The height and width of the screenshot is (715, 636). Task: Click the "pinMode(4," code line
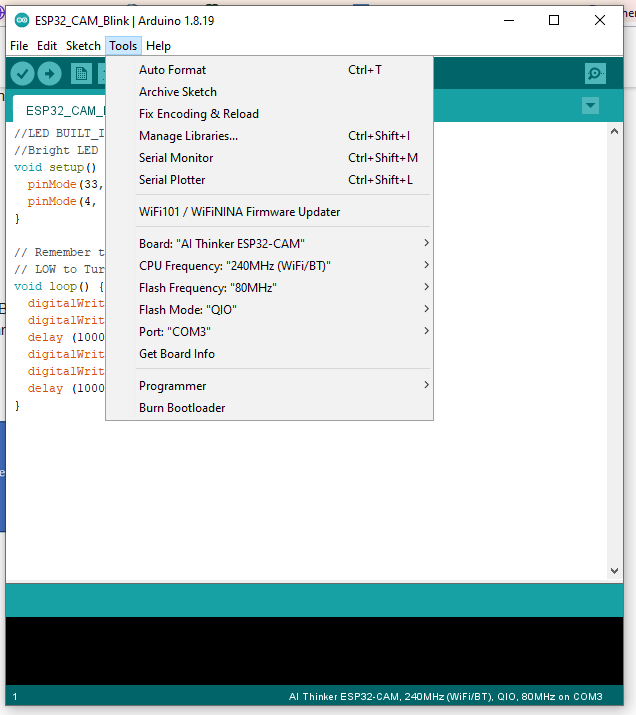point(62,201)
